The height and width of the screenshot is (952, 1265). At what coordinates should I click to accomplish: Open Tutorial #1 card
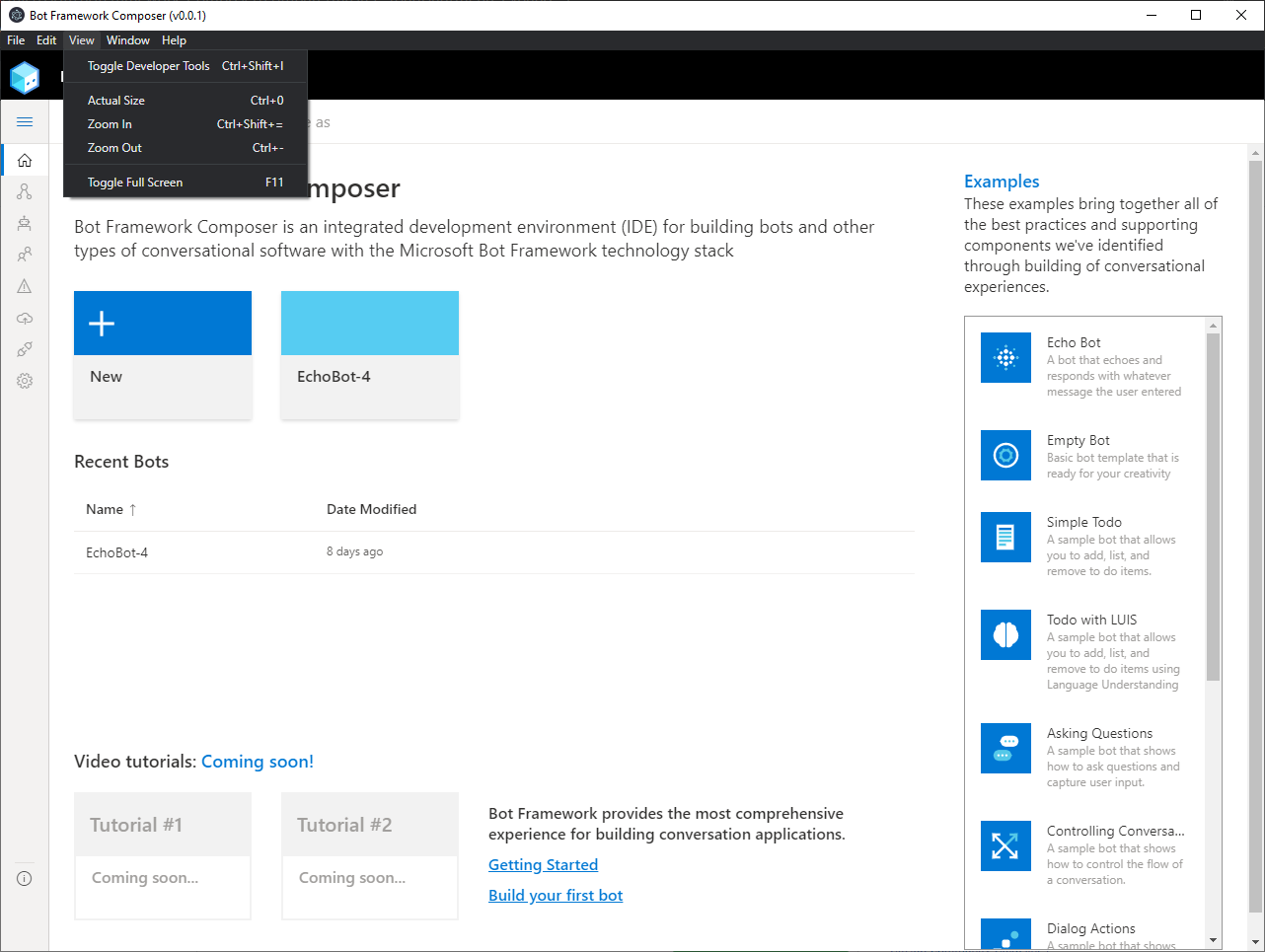tap(163, 855)
